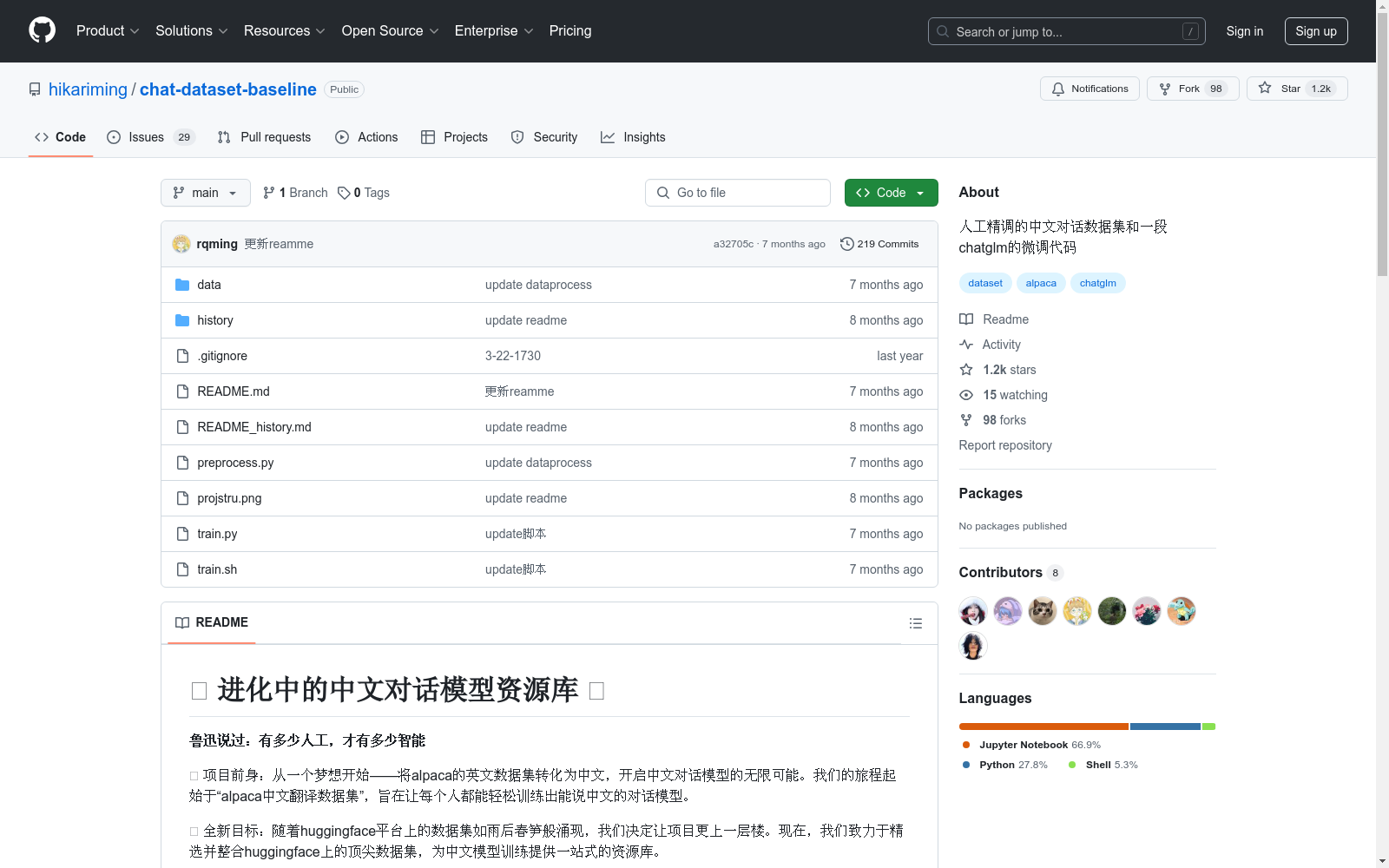Screen dimensions: 1389x868
Task: Click the README outline list icon
Action: pos(915,623)
